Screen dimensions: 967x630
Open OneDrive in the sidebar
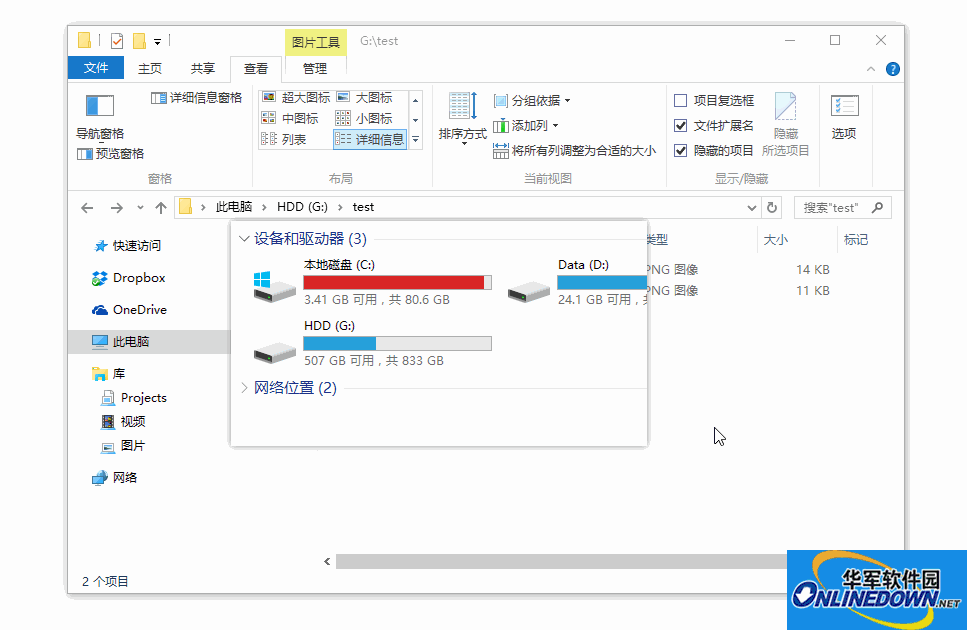[x=130, y=310]
